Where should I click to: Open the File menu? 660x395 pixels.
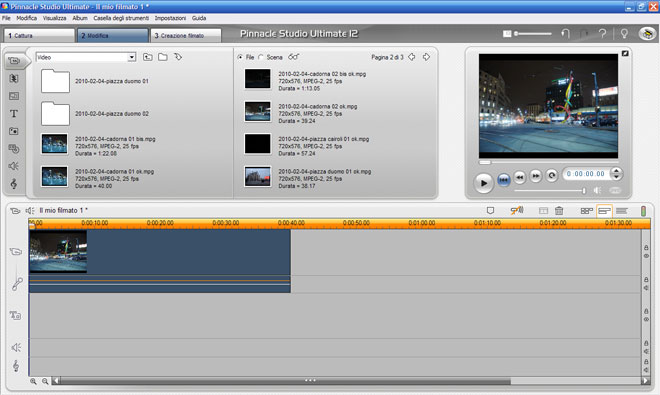tap(6, 18)
